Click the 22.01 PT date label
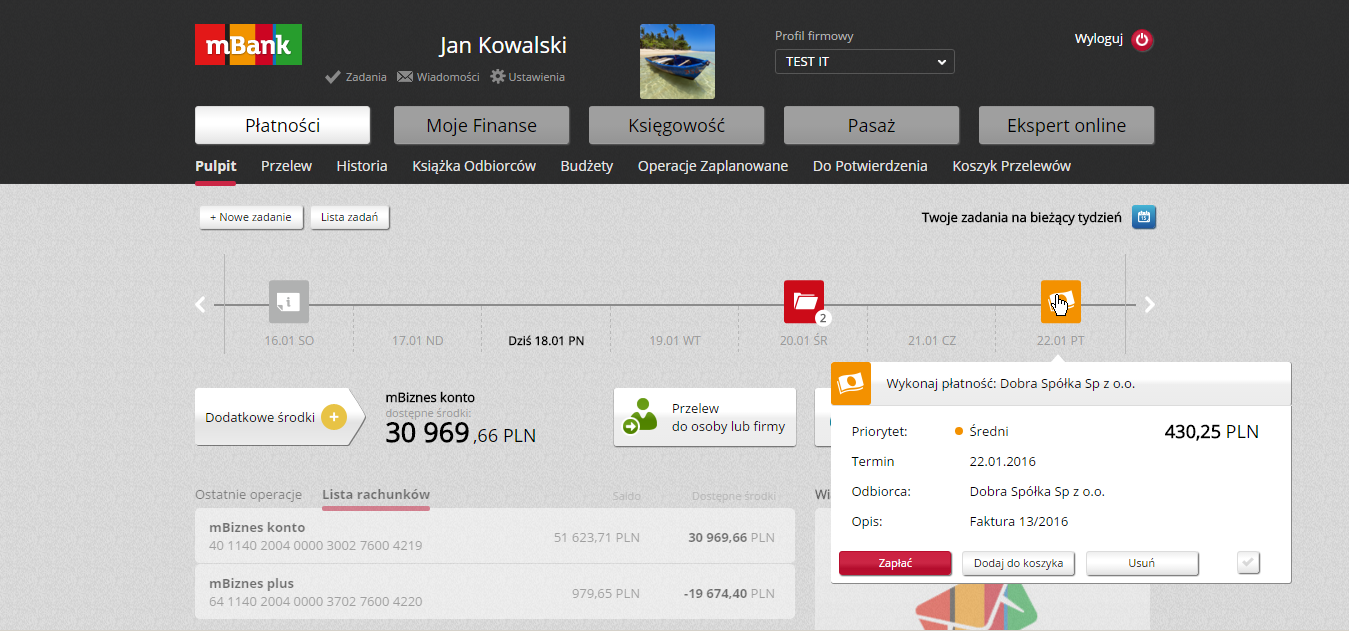The height and width of the screenshot is (632, 1349). click(x=1061, y=340)
